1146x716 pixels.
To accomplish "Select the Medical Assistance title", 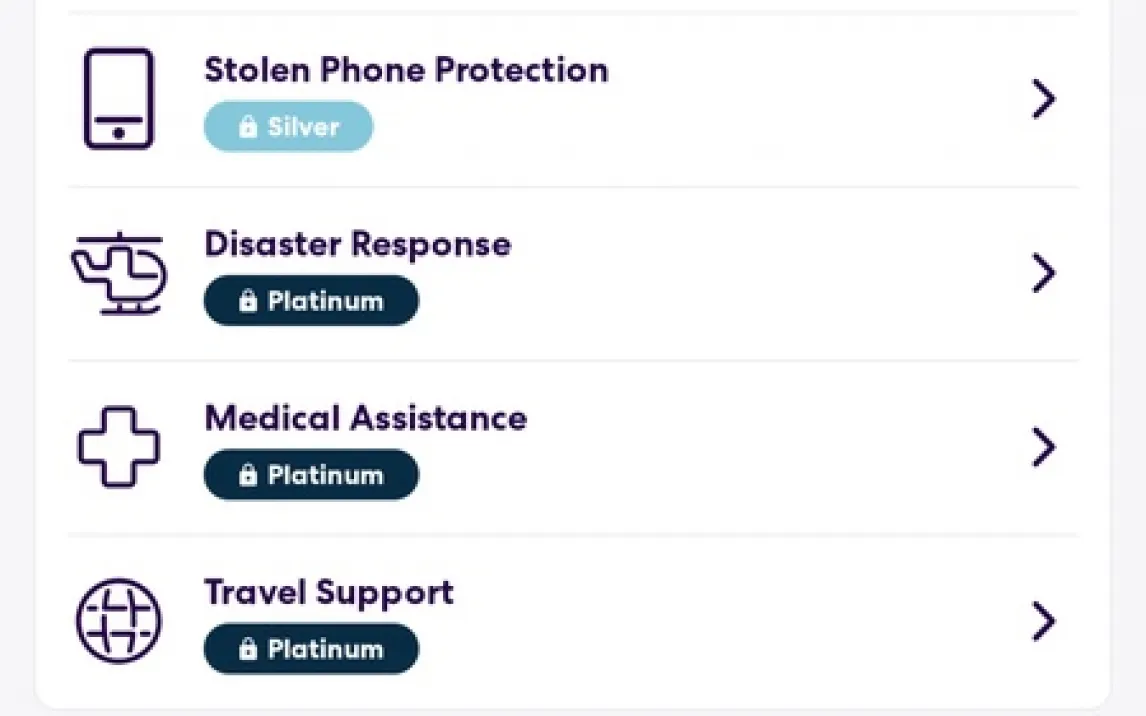I will click(366, 418).
